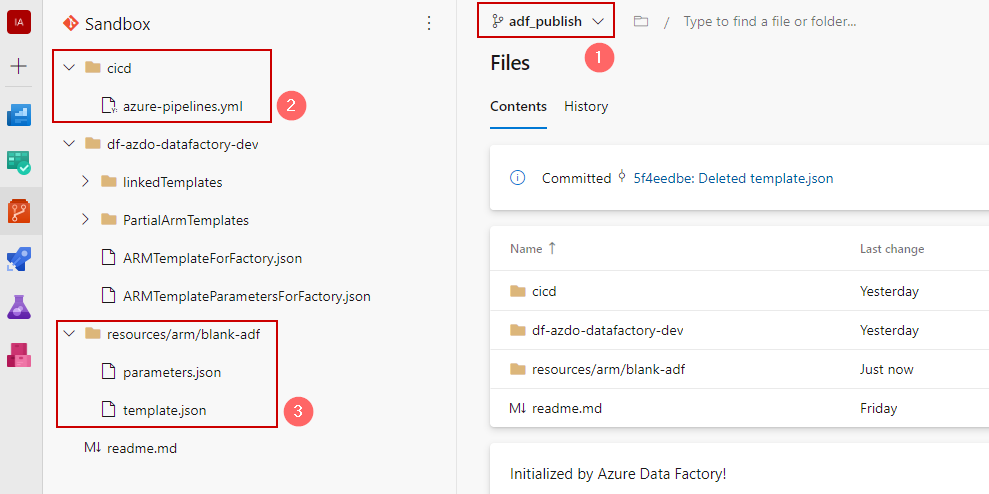
Task: Click the cicd folder icon in file list
Action: tap(518, 291)
